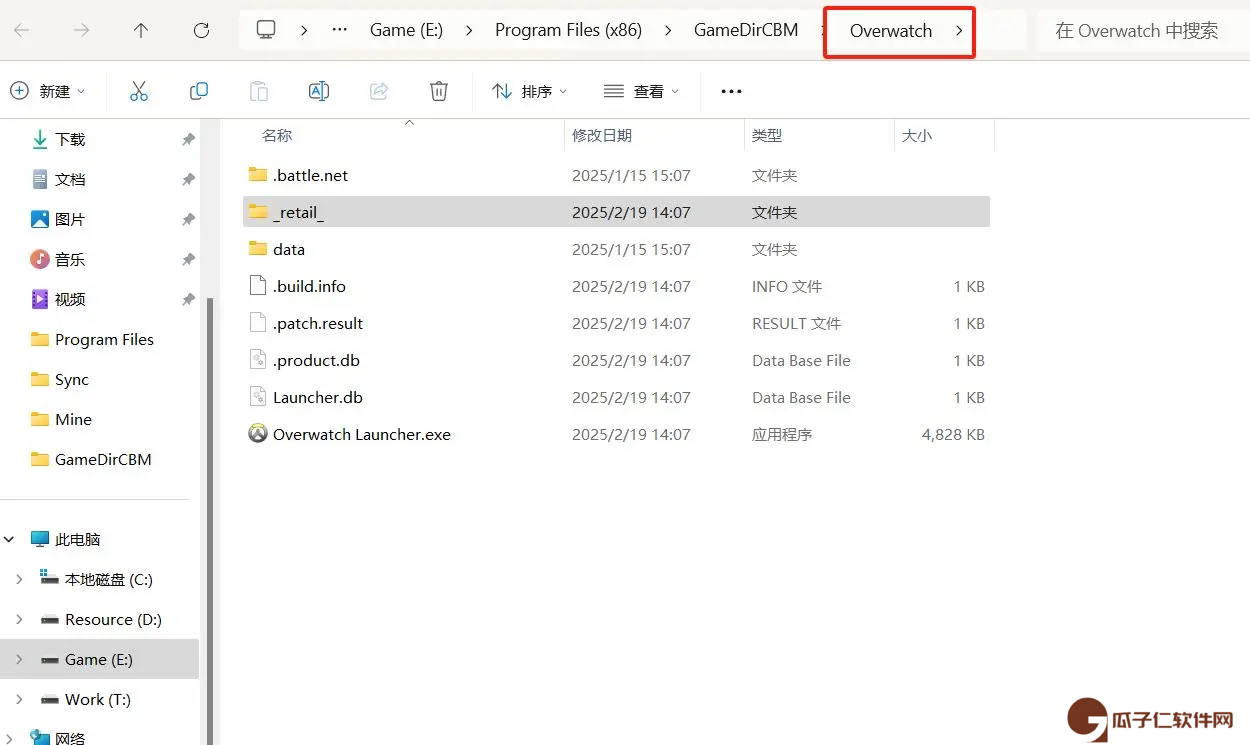
Task: Go back with the left arrow
Action: (21, 30)
